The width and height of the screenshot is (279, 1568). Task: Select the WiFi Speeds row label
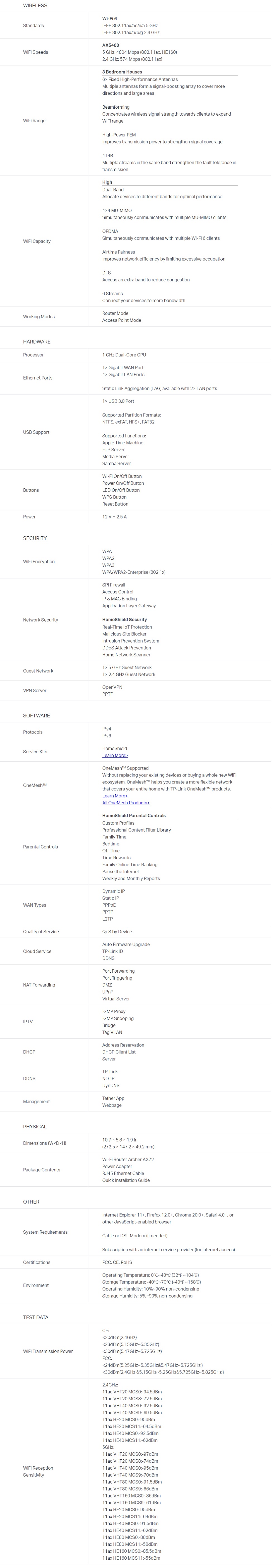tap(35, 52)
